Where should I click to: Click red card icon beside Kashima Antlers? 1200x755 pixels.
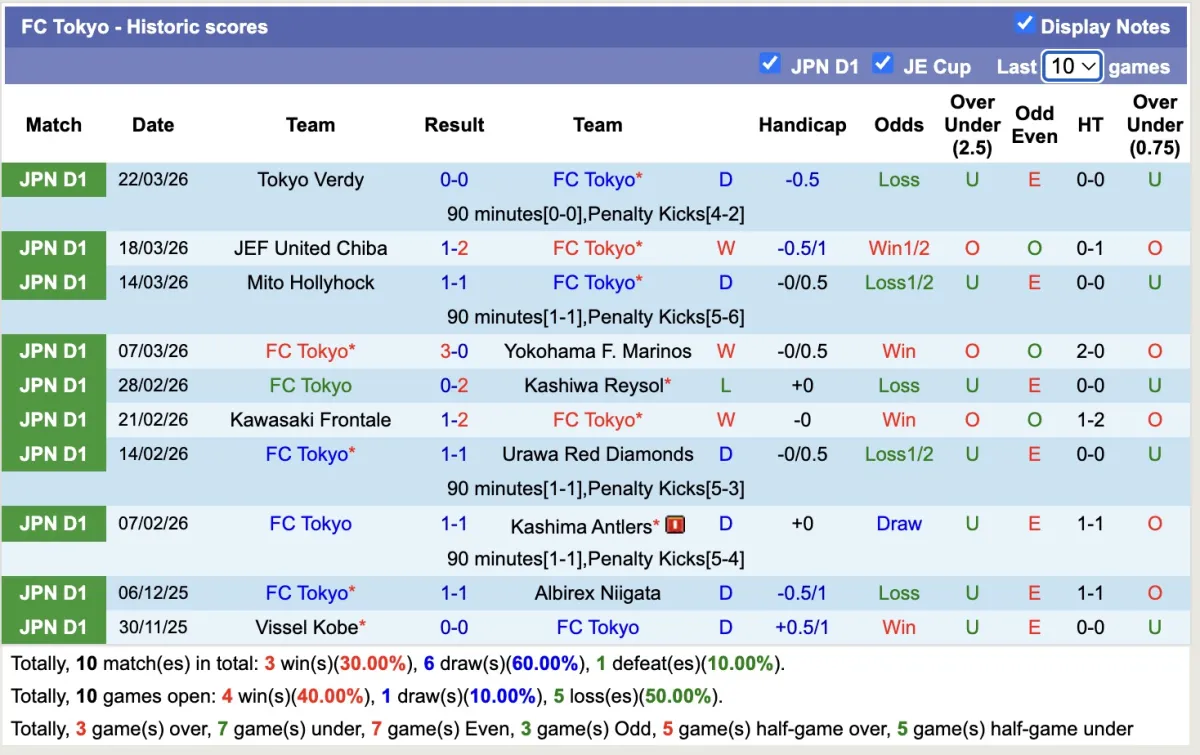675,524
